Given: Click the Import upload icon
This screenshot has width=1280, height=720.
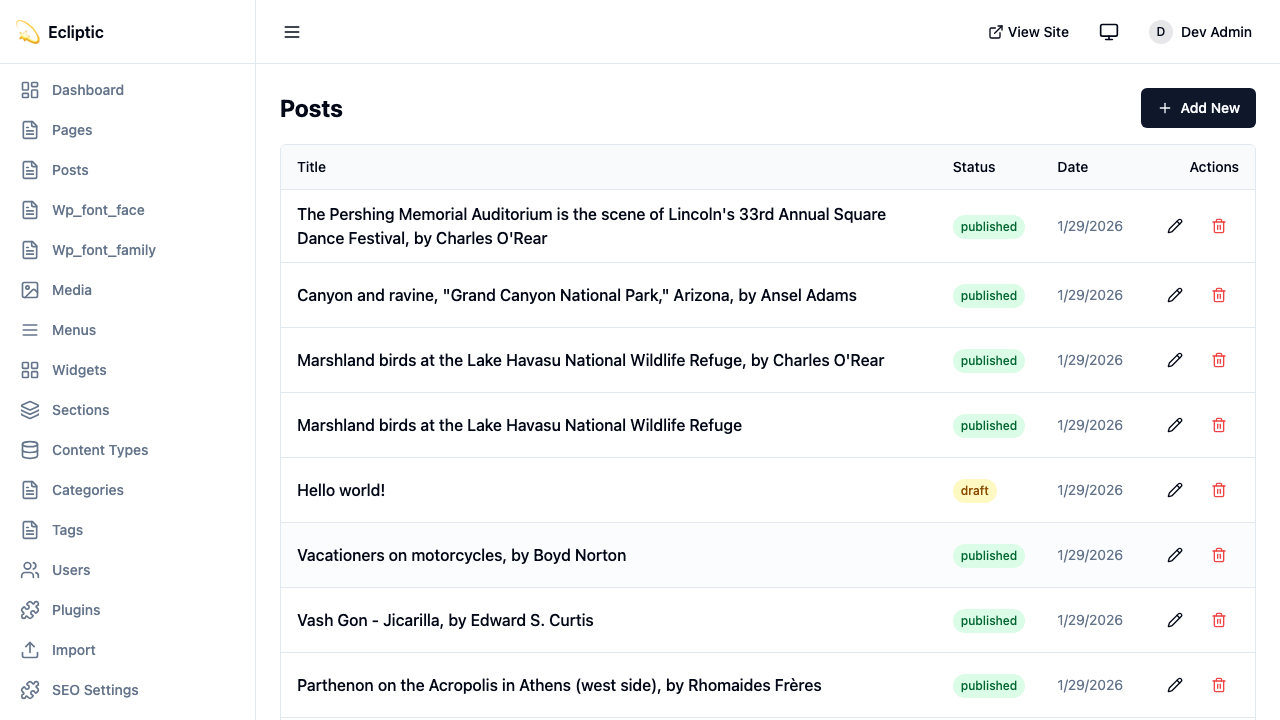Looking at the screenshot, I should pyautogui.click(x=29, y=650).
